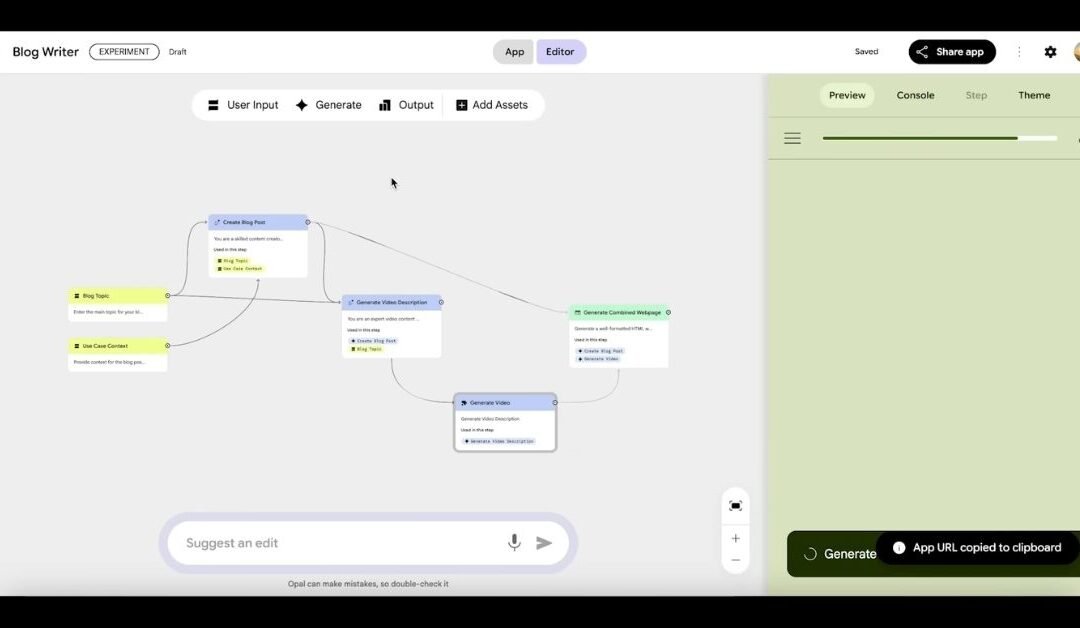Open the Theme tab

point(1034,95)
